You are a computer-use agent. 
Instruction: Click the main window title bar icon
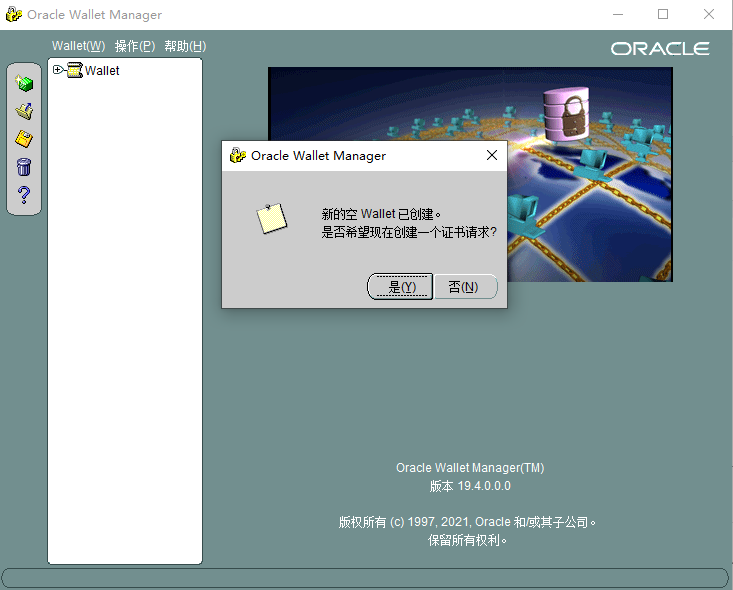pyautogui.click(x=14, y=14)
